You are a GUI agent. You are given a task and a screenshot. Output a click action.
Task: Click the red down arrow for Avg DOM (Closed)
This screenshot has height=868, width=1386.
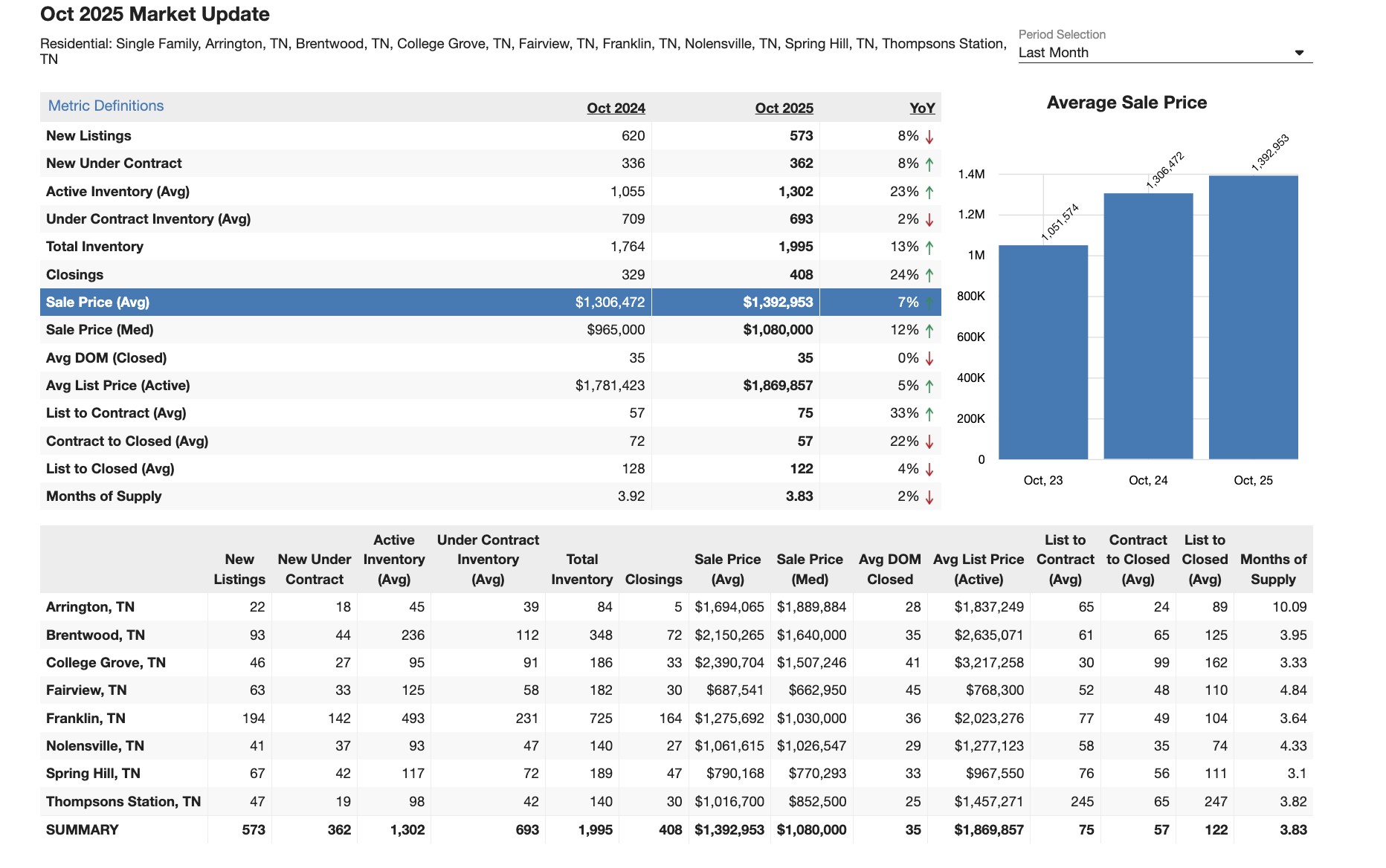pos(929,359)
